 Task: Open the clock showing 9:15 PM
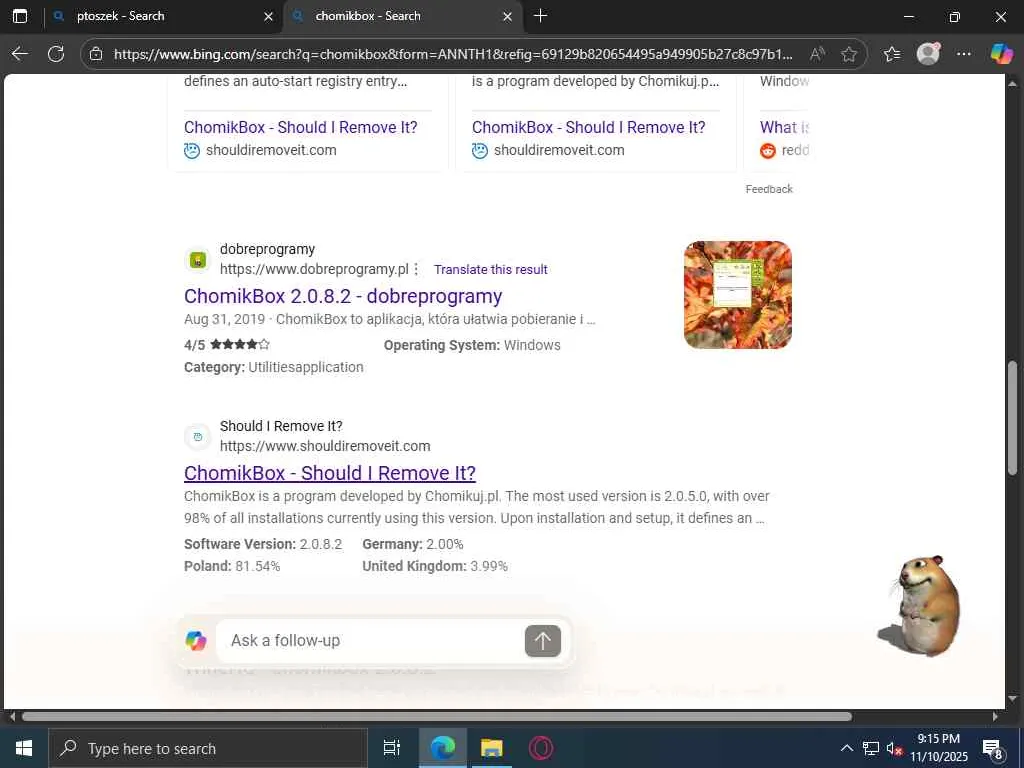click(938, 748)
